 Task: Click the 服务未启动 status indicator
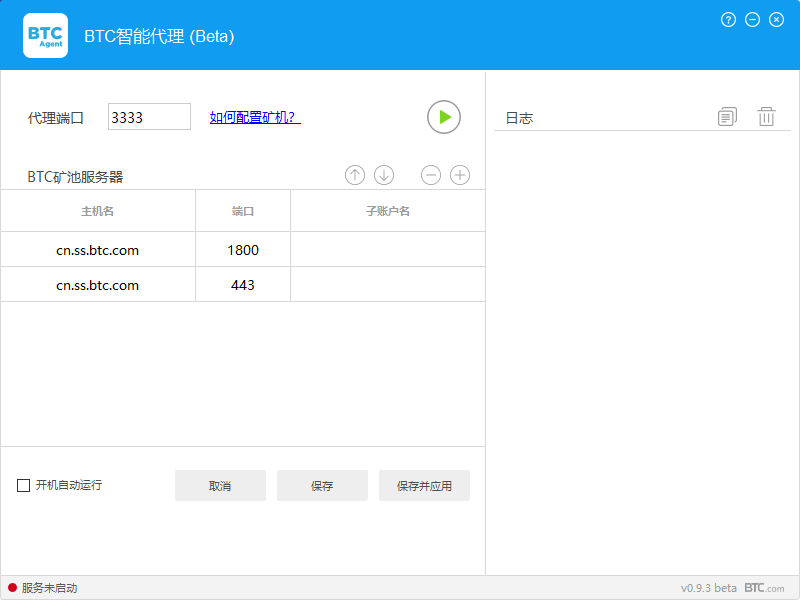tap(43, 588)
